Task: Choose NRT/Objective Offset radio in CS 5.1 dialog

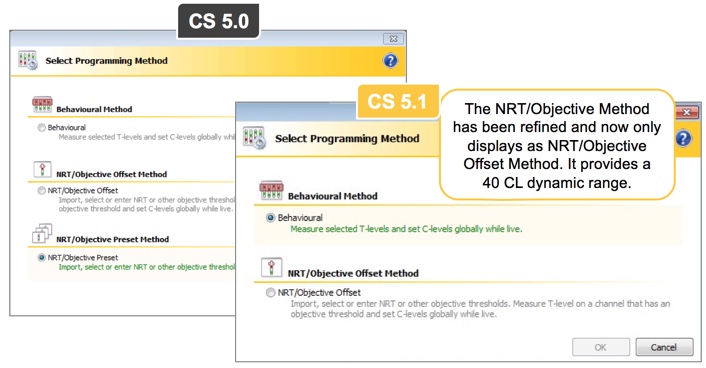Action: (x=270, y=293)
